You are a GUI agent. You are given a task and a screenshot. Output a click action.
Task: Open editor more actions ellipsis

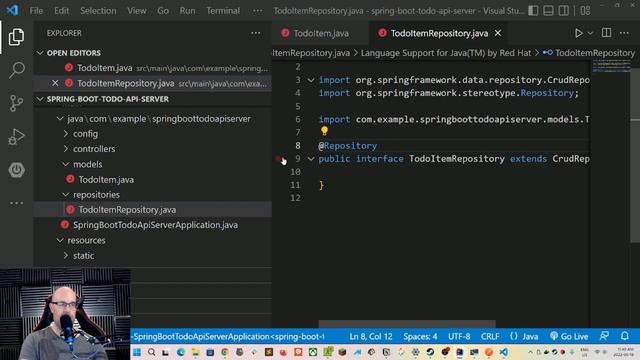coord(624,33)
